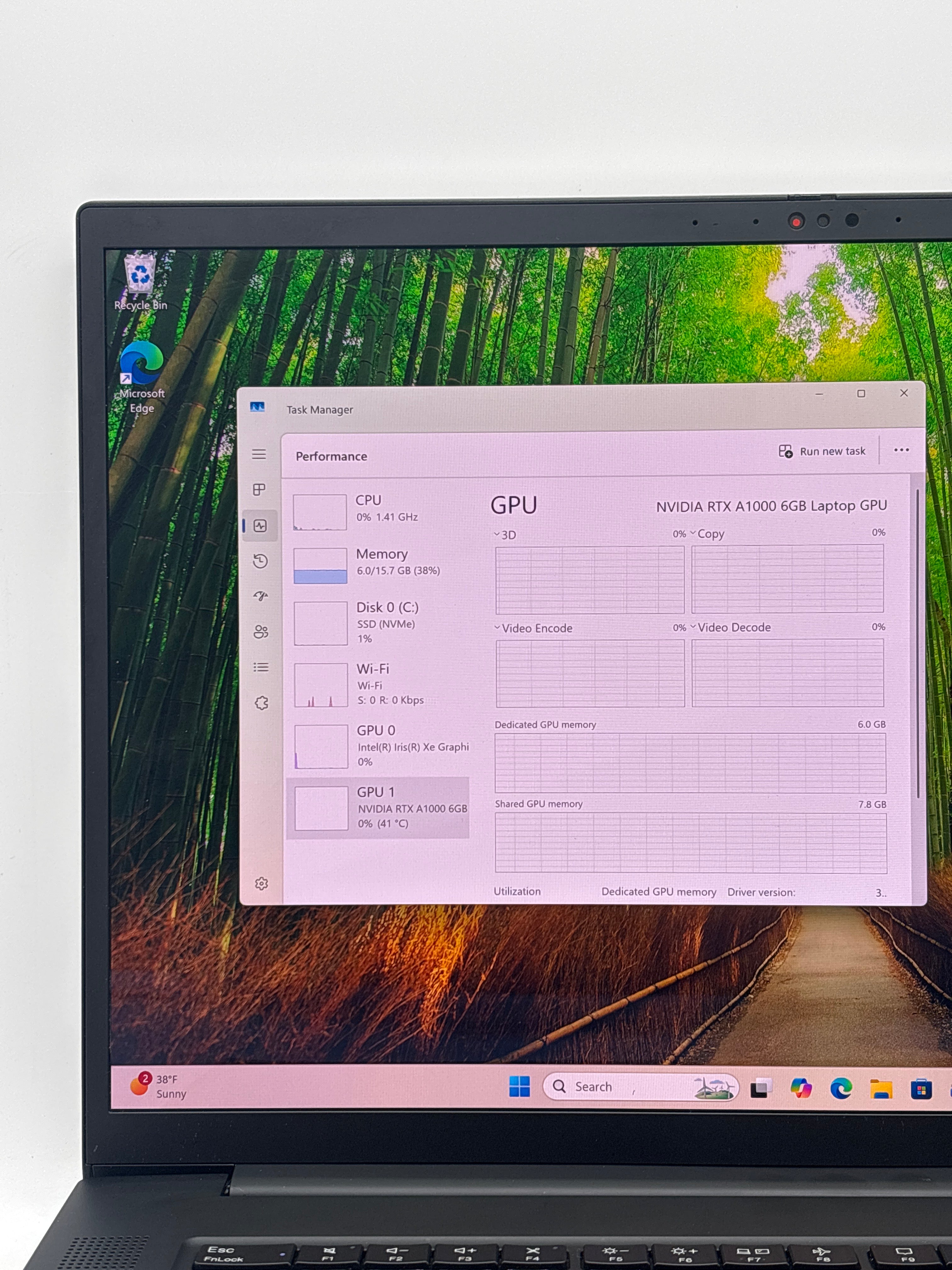This screenshot has height=1270, width=952.
Task: Open the Details page list icon
Action: pyautogui.click(x=261, y=667)
